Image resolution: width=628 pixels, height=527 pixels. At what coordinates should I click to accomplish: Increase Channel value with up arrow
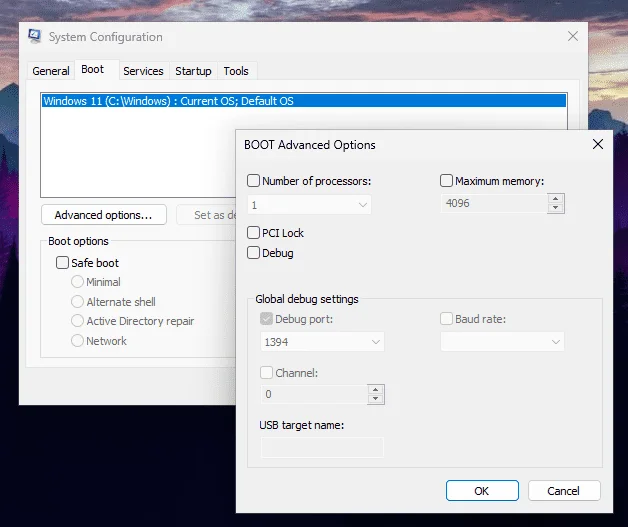point(375,390)
